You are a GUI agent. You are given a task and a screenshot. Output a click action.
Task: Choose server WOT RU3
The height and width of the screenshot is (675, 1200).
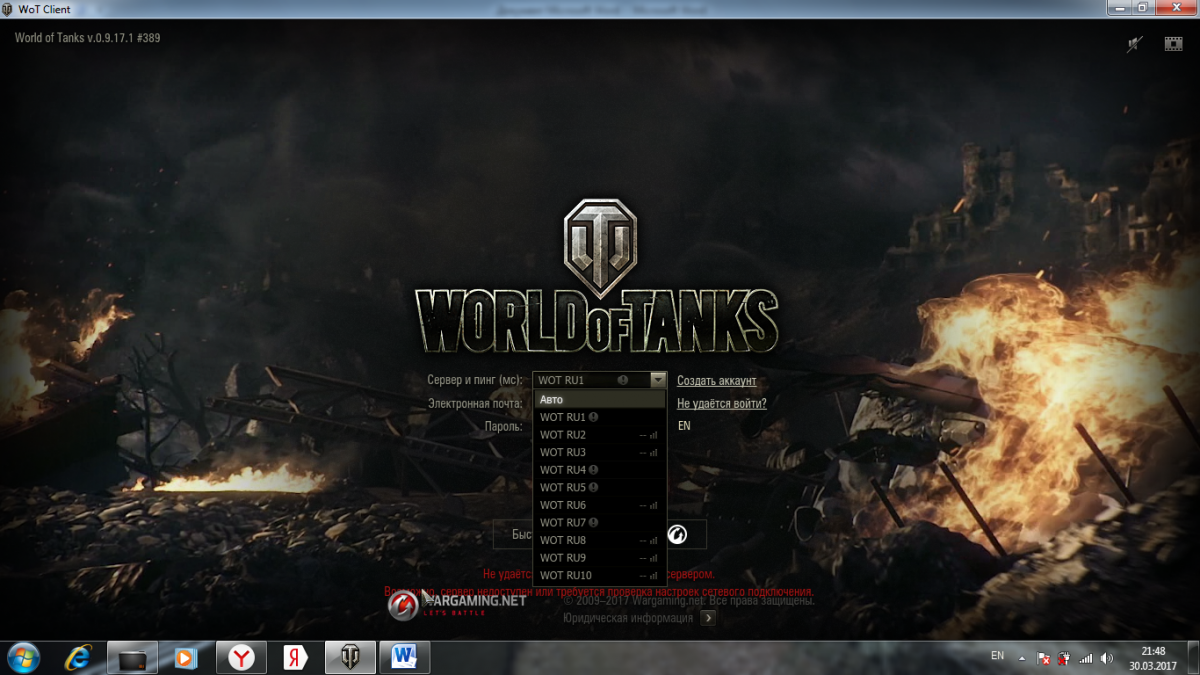tap(600, 452)
